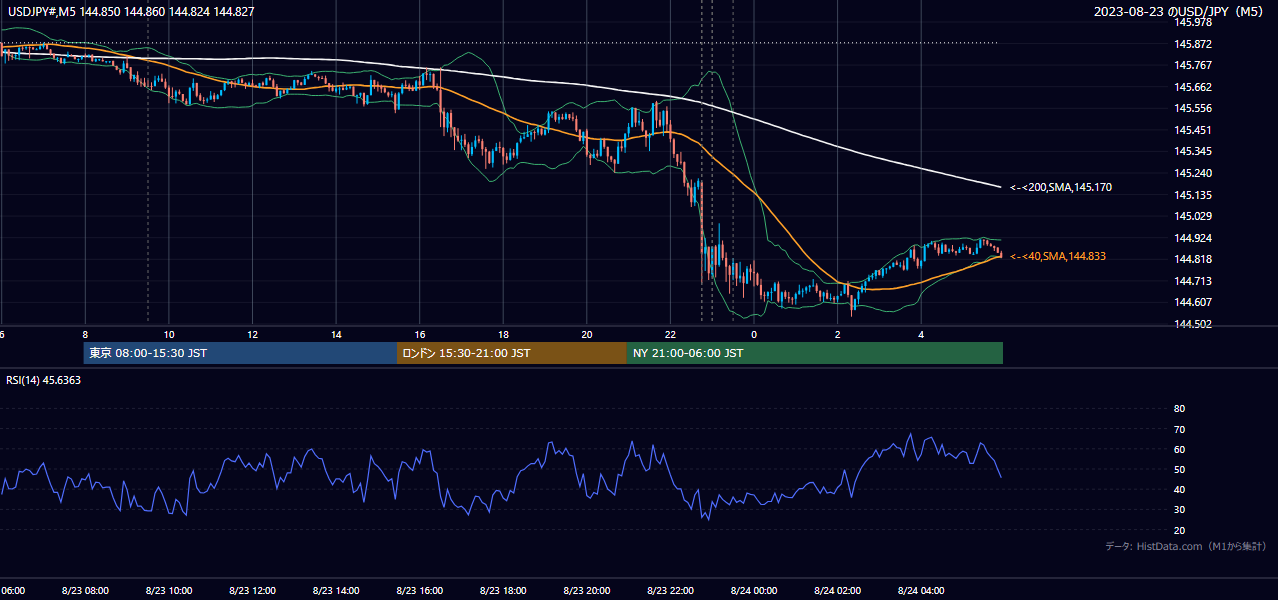Click the 8/23 20:00 bottom time label
The width and height of the screenshot is (1278, 600).
pos(587,590)
